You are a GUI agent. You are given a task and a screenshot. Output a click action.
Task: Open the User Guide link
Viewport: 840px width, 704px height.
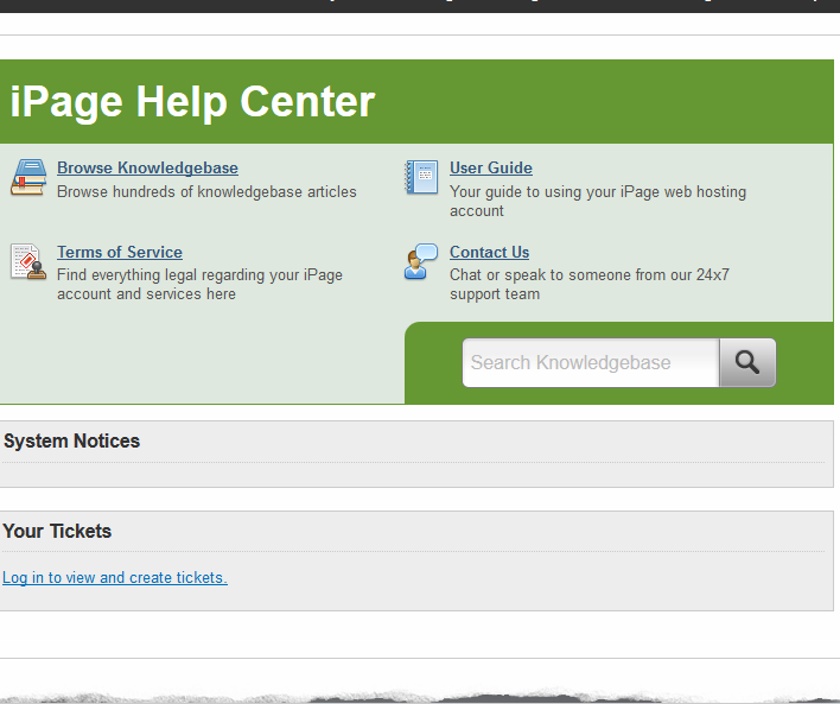pyautogui.click(x=491, y=168)
